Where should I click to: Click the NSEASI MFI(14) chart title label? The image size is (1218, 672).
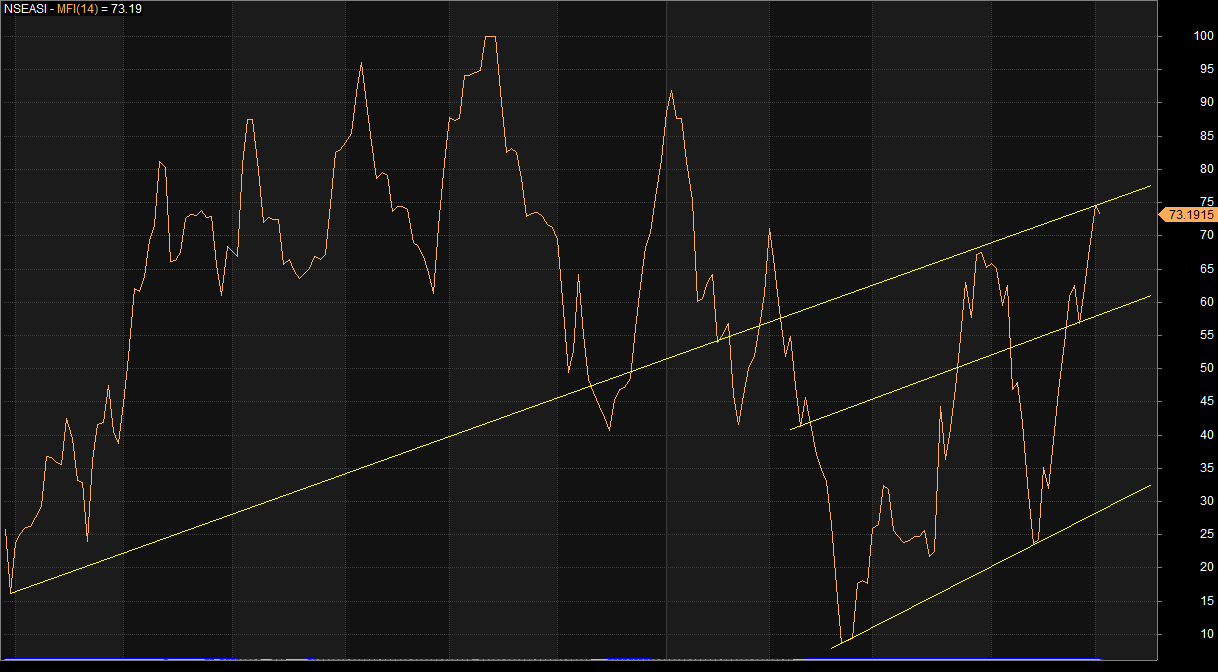[x=75, y=8]
